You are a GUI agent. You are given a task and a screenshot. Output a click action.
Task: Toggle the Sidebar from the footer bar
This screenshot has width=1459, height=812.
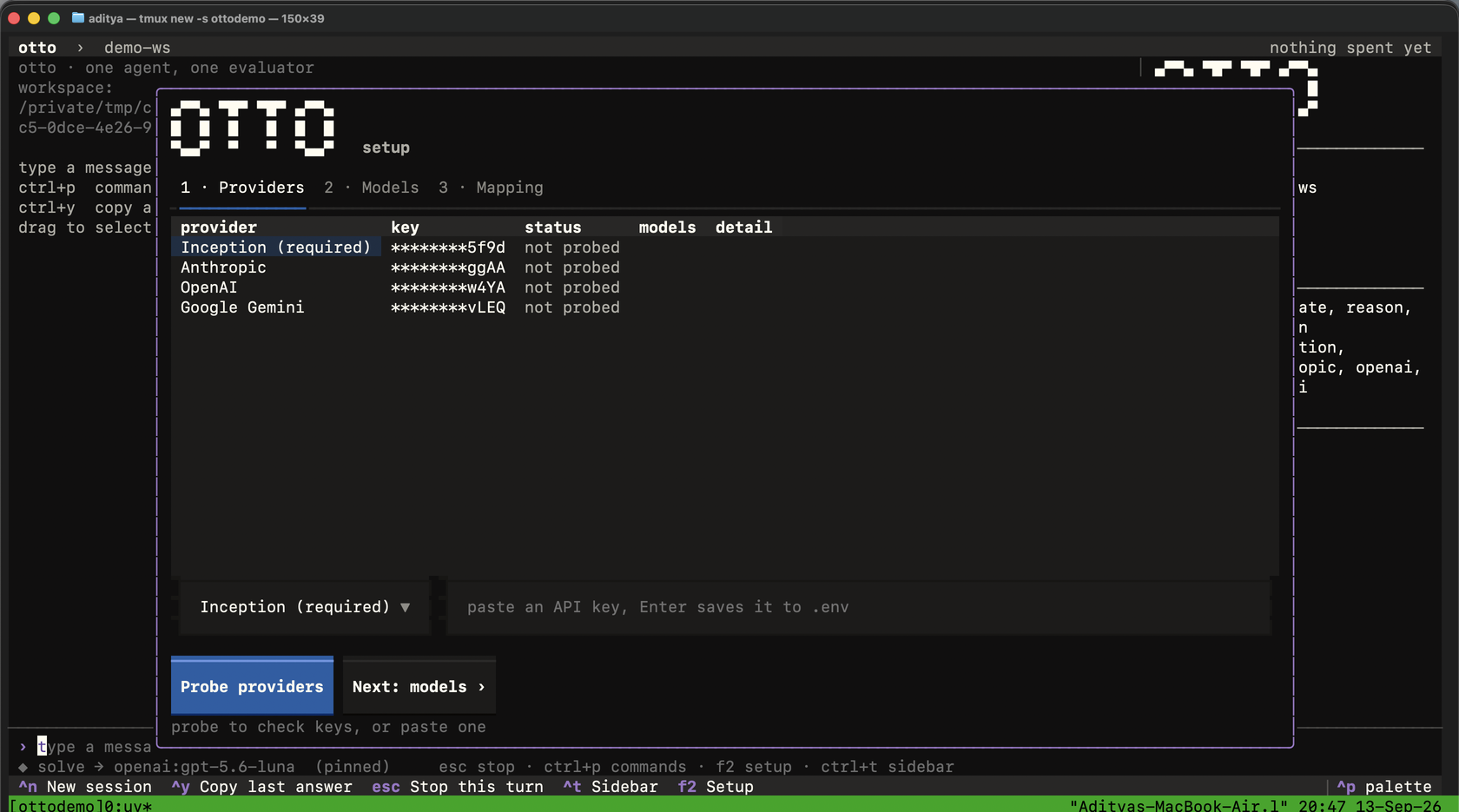611,787
